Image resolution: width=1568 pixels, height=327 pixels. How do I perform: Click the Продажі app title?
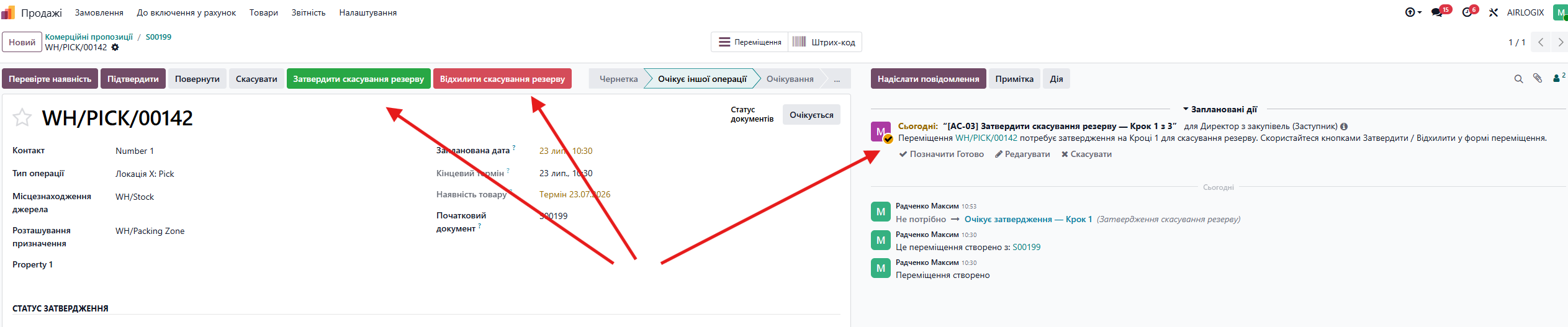point(42,12)
